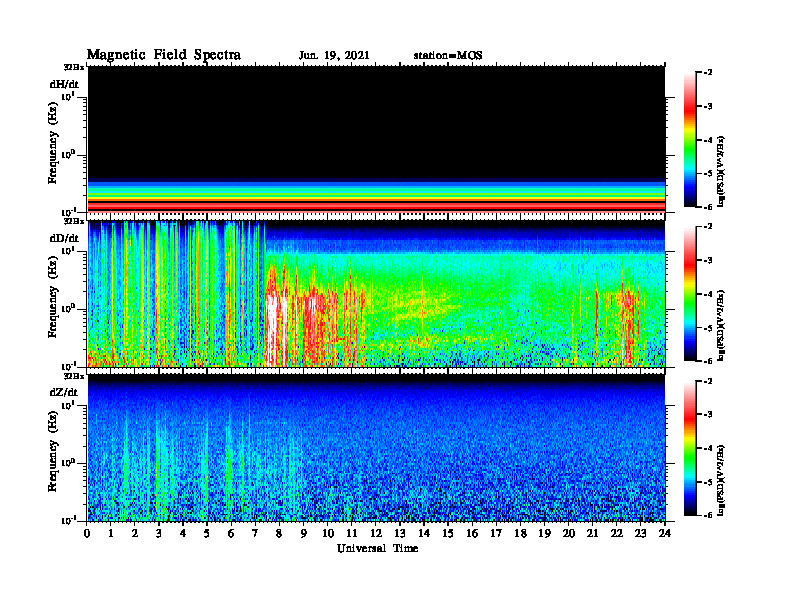
Task: Select the date text "Jun. 19, 2021"
Action: [x=334, y=55]
